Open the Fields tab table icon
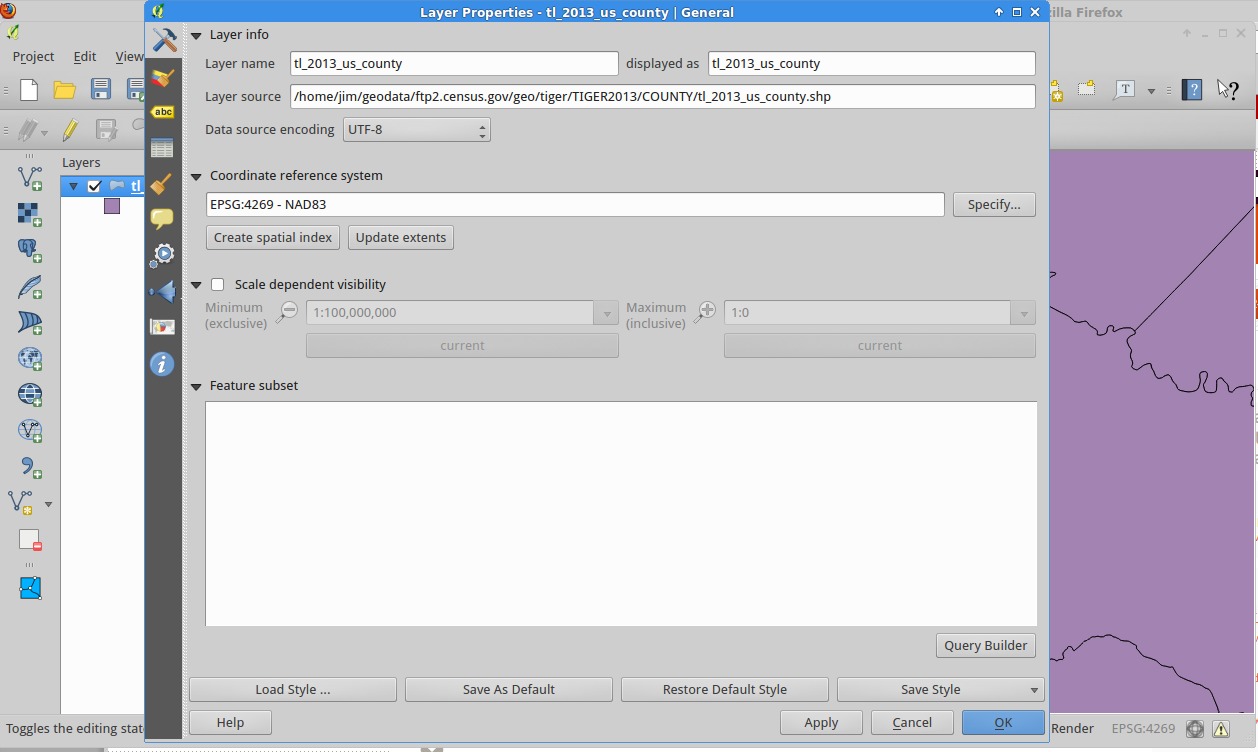Viewport: 1258px width, 752px height. click(163, 148)
